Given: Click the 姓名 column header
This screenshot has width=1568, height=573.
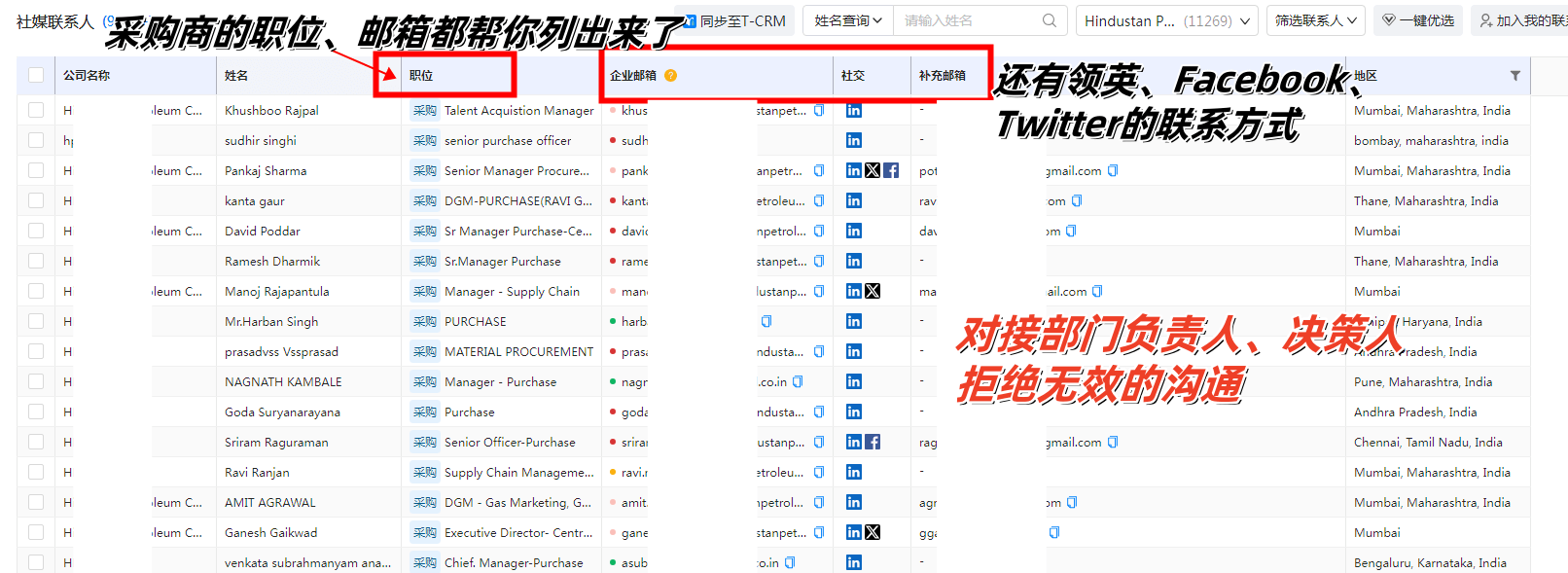Looking at the screenshot, I should click(x=236, y=75).
